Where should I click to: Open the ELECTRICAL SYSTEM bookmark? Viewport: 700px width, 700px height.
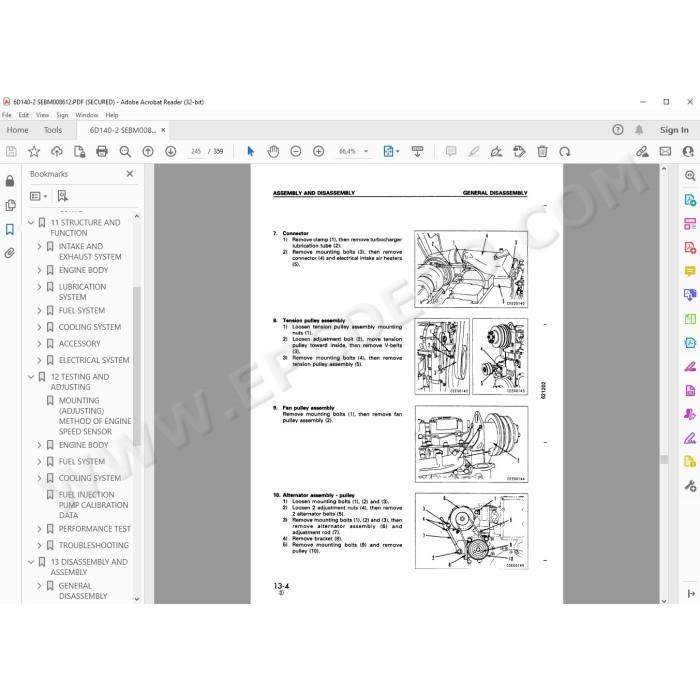[94, 360]
